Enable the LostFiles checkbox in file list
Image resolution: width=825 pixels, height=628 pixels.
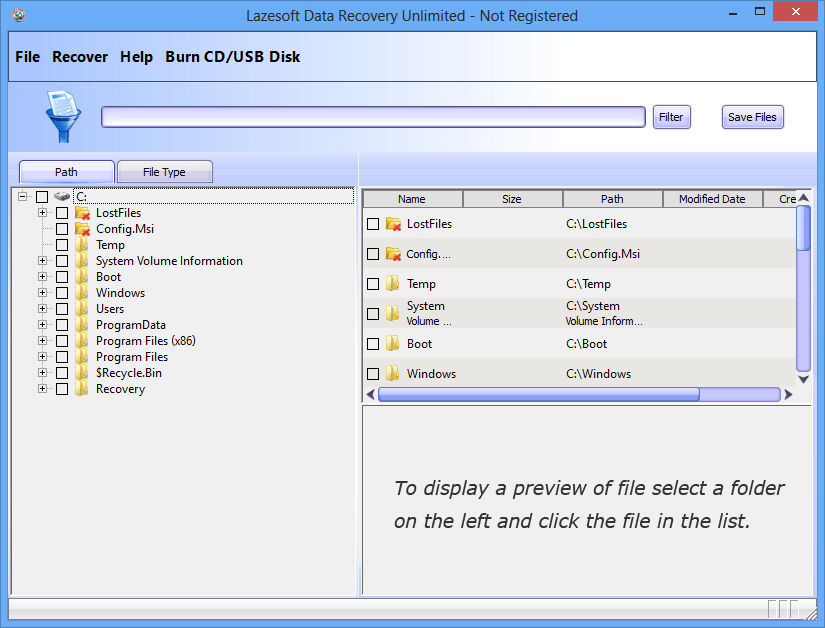coord(373,224)
